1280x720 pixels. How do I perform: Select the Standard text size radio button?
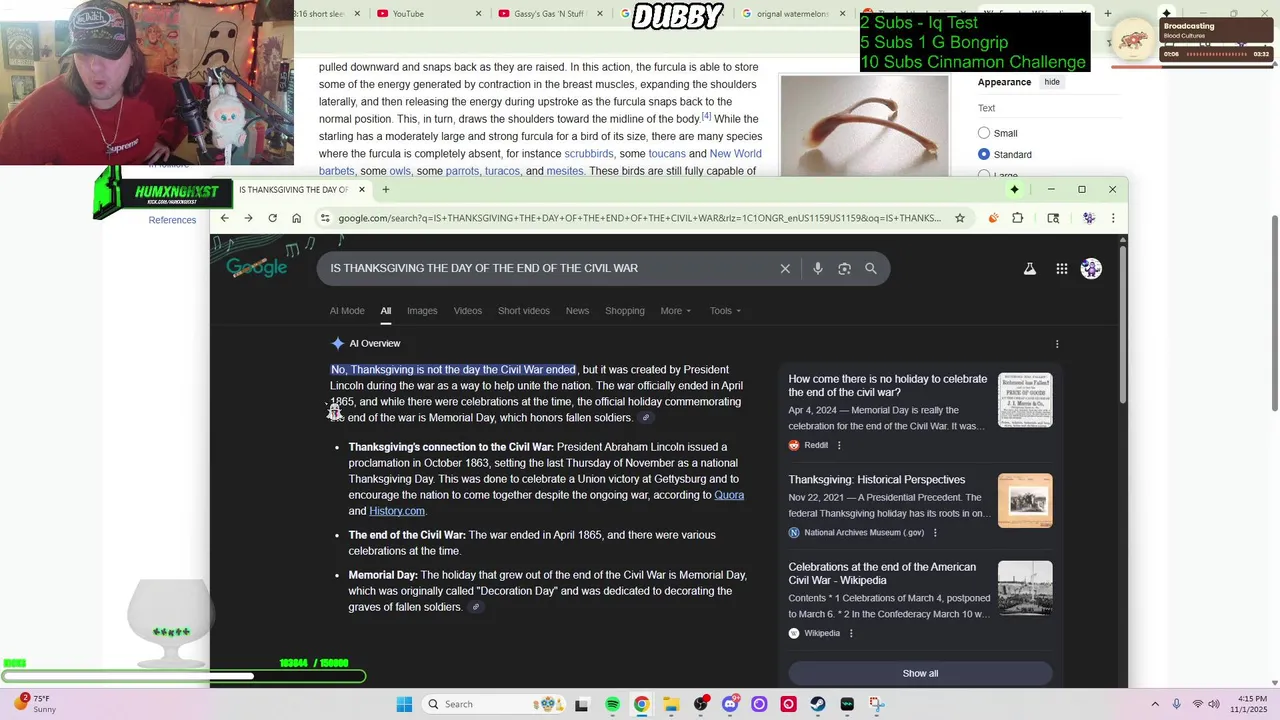pyautogui.click(x=984, y=154)
